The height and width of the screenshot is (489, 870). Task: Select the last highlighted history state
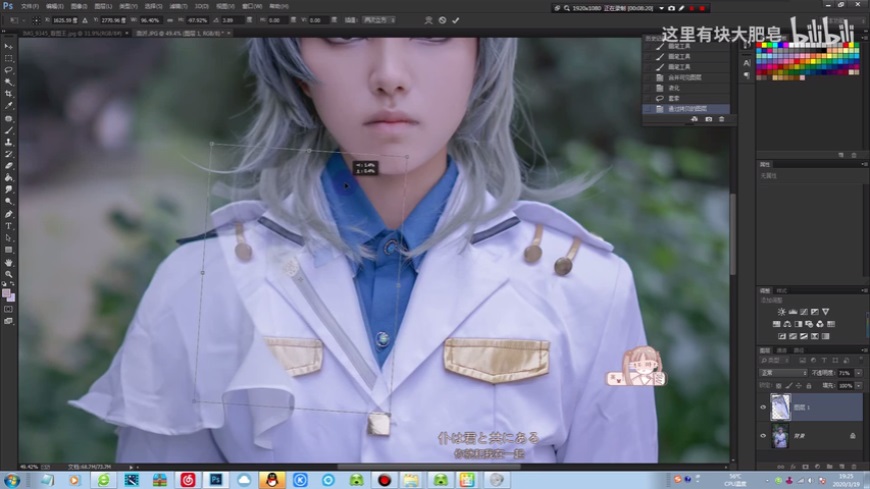click(686, 109)
